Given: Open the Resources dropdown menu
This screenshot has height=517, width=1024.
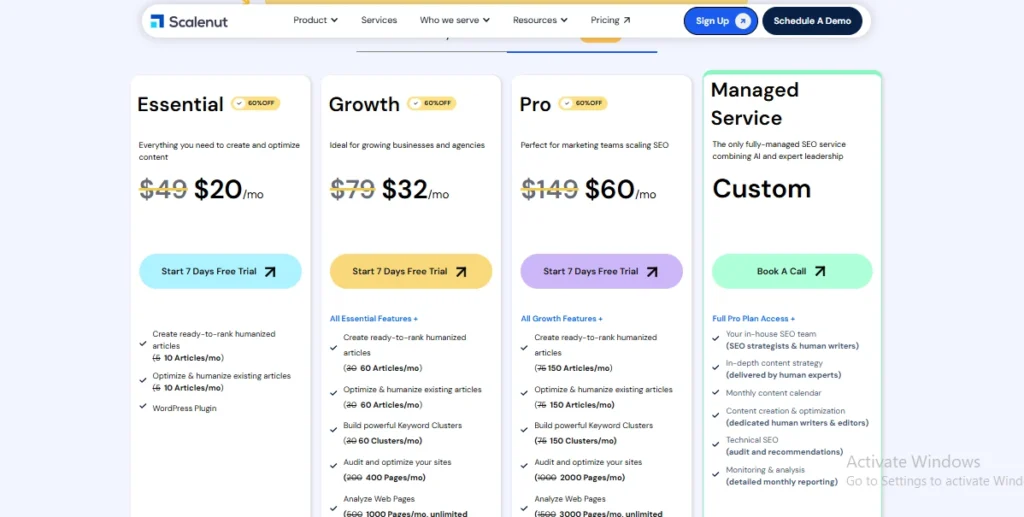Looking at the screenshot, I should pos(540,20).
